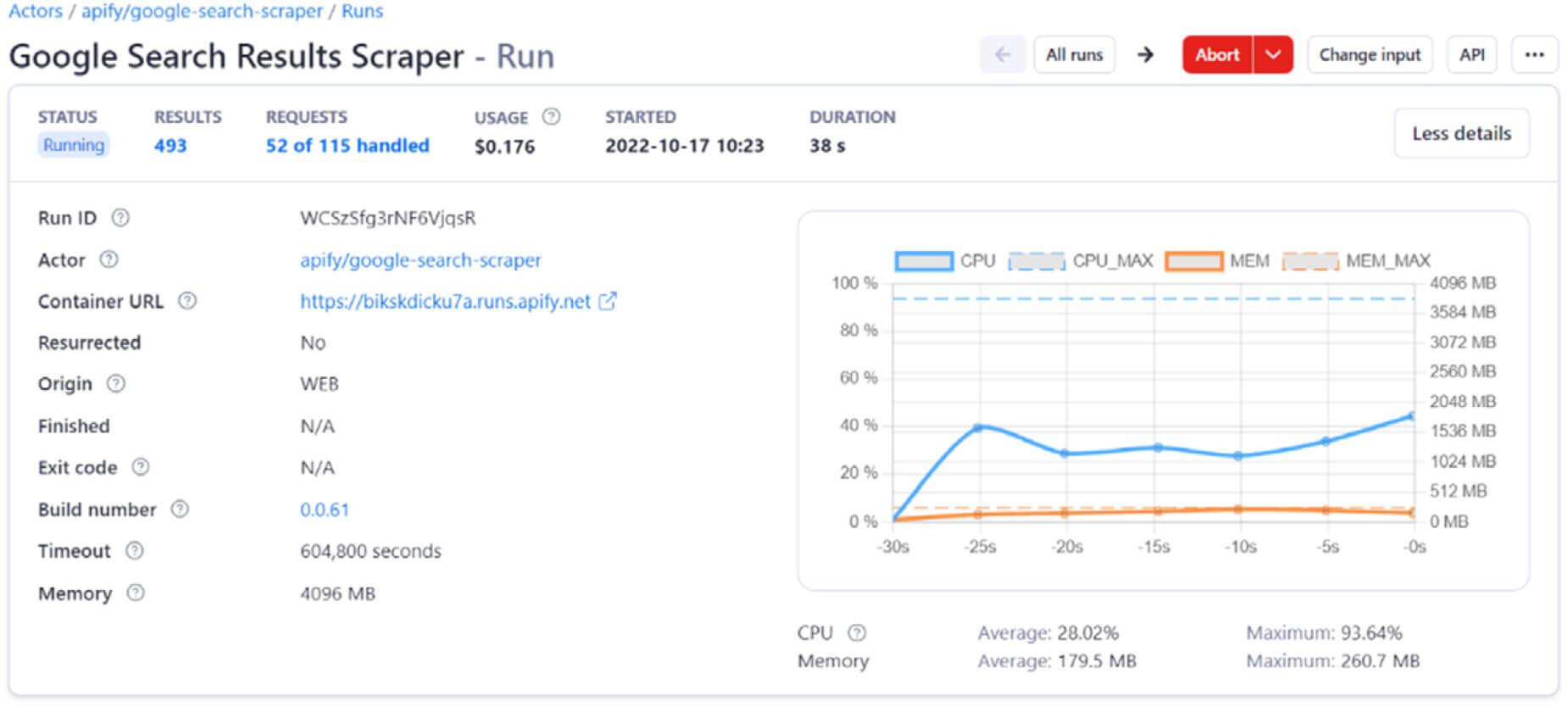The image size is (1568, 707).
Task: Collapse details with Less details button
Action: click(1461, 133)
